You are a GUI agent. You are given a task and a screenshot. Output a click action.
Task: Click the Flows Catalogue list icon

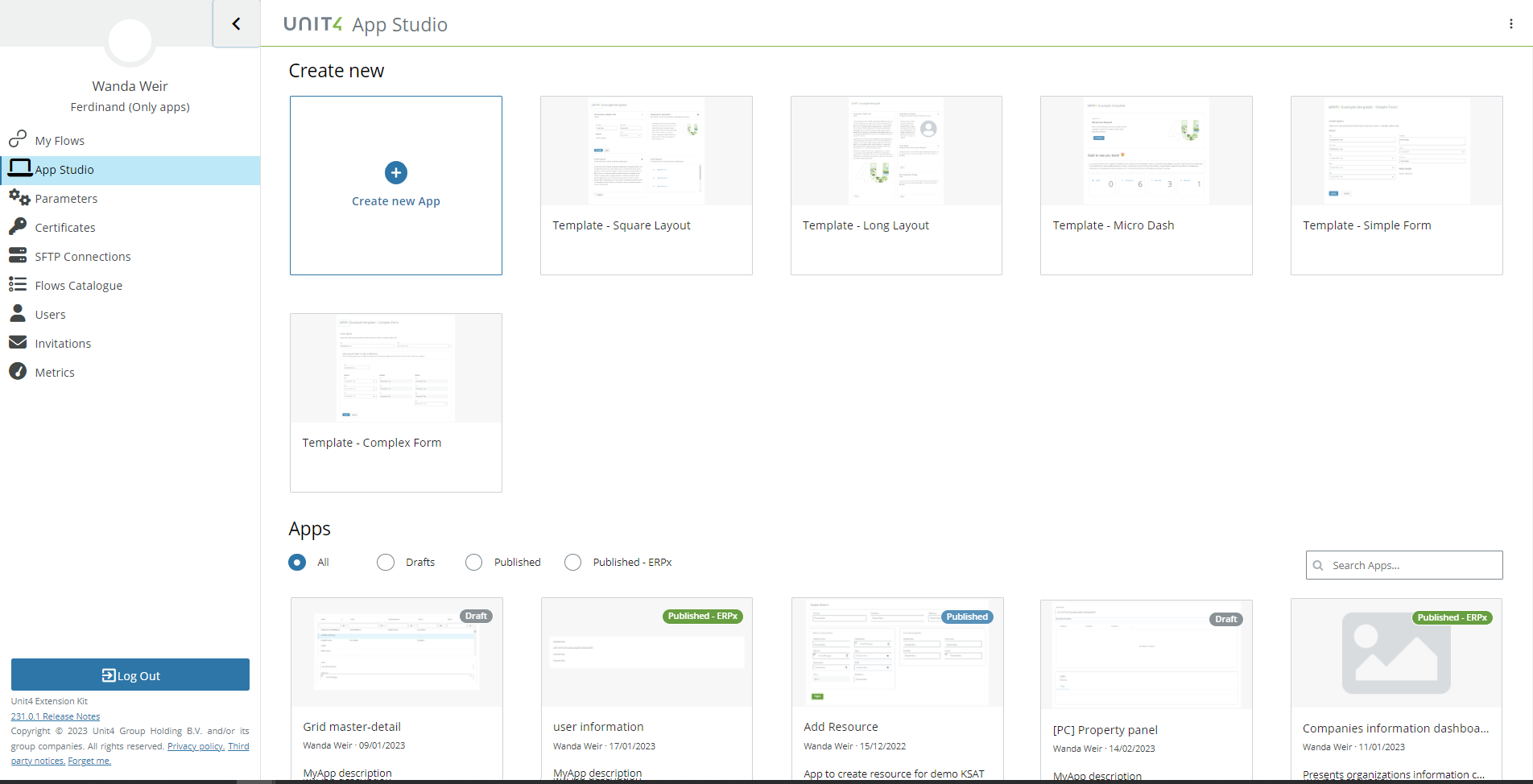(18, 284)
